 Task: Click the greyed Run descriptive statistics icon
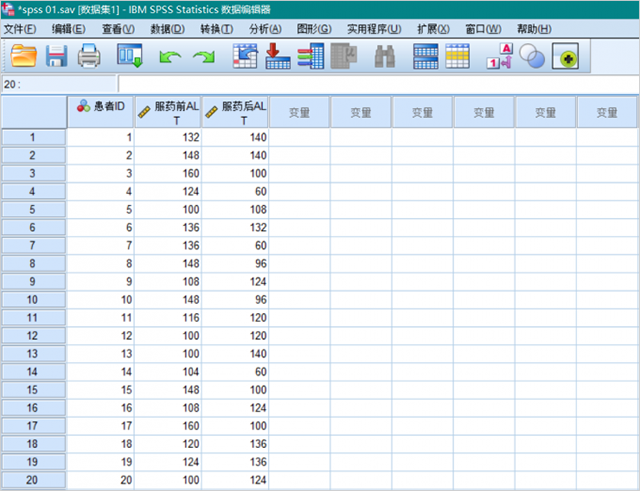point(344,56)
